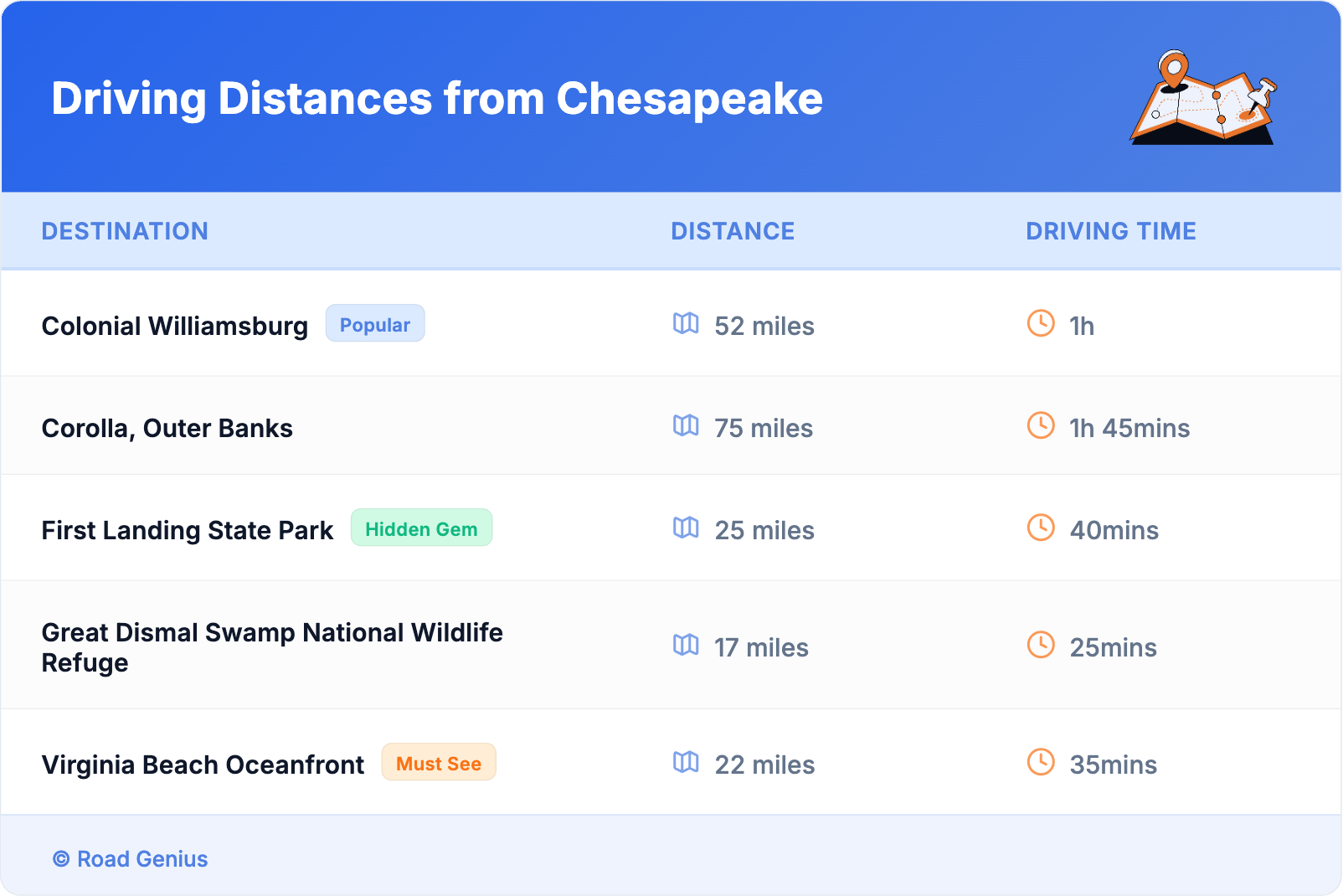Click the map icon beside 22 miles
Viewport: 1343px width, 896px height.
click(x=686, y=763)
